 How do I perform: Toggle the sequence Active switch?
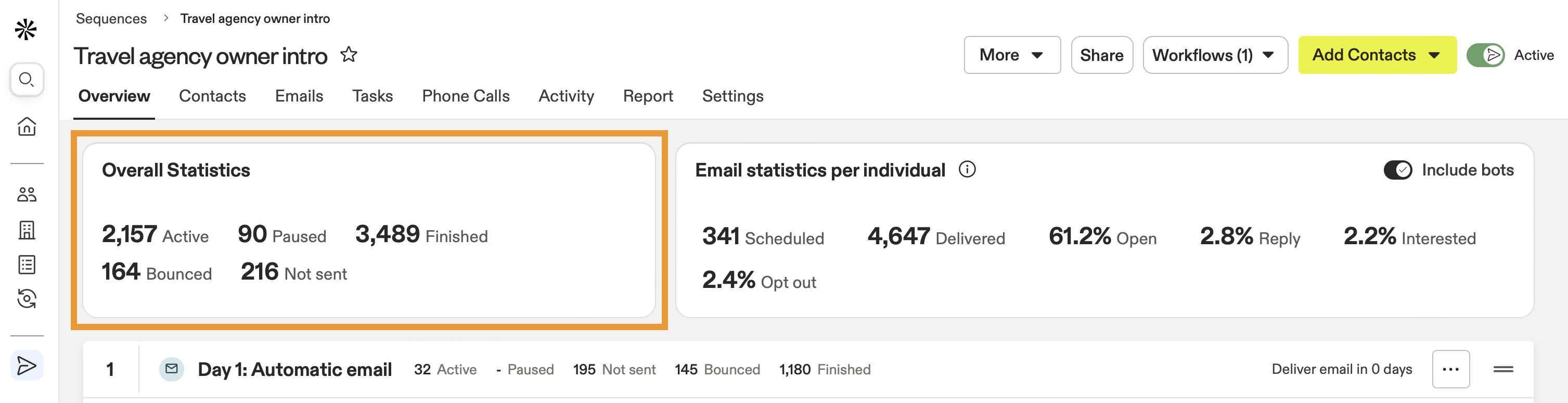1485,55
